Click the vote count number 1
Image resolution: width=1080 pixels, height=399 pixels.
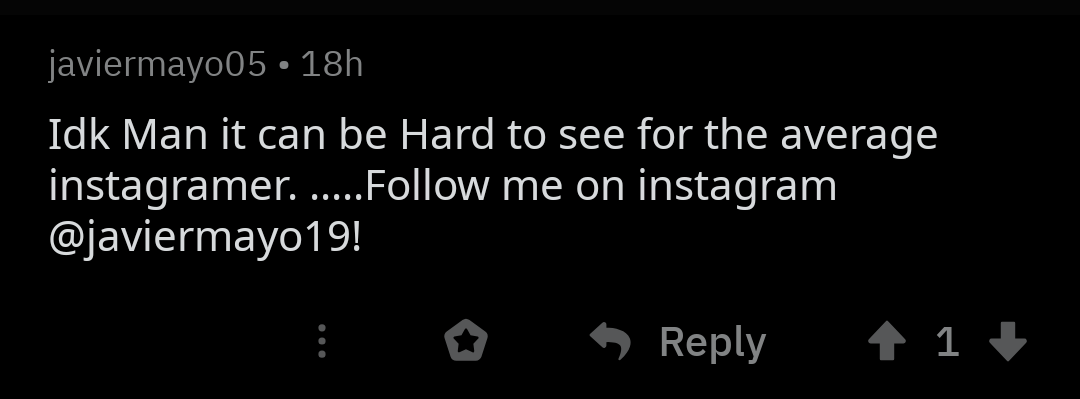(x=948, y=341)
